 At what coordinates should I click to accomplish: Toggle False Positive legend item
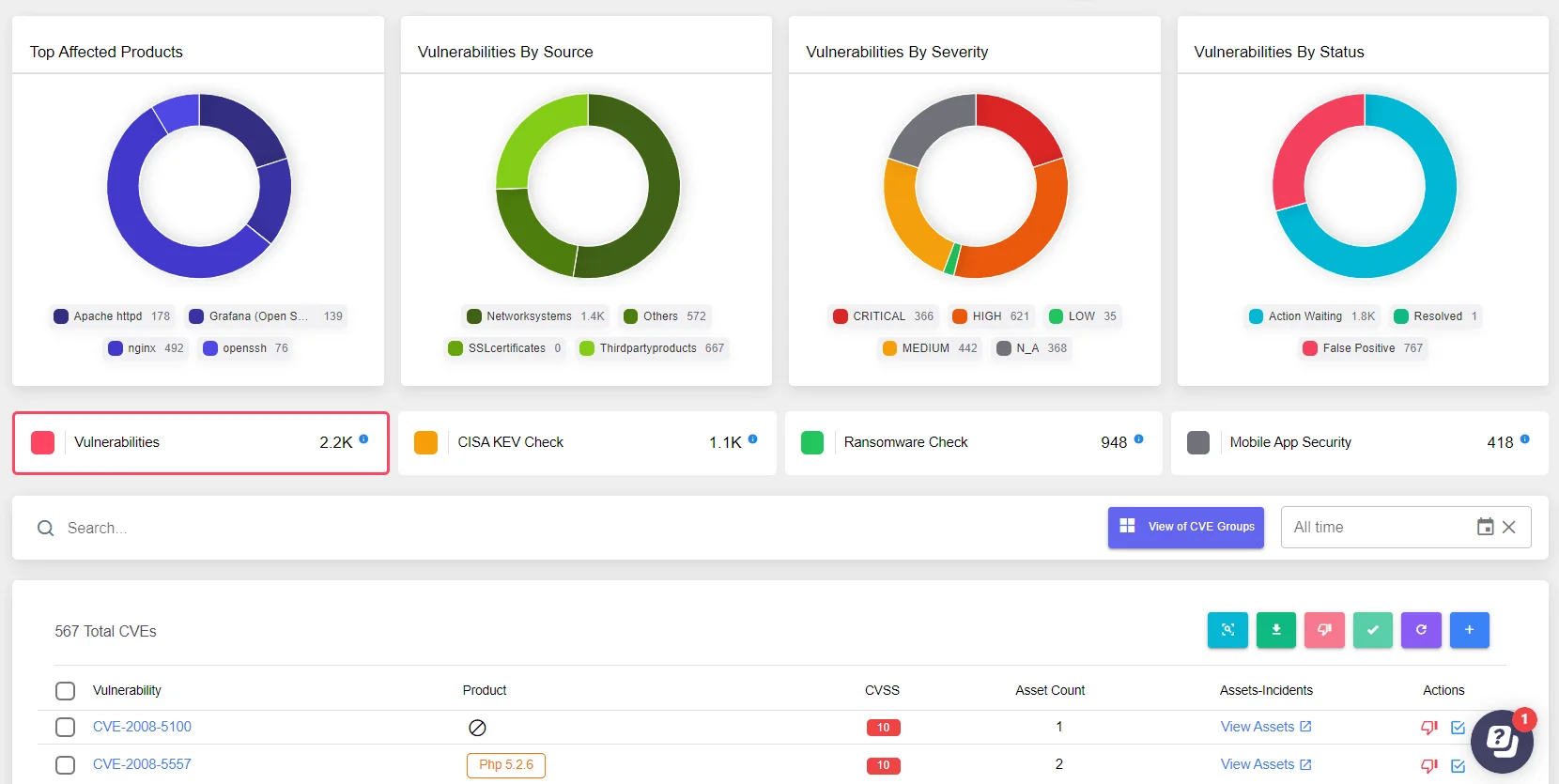tap(1363, 348)
